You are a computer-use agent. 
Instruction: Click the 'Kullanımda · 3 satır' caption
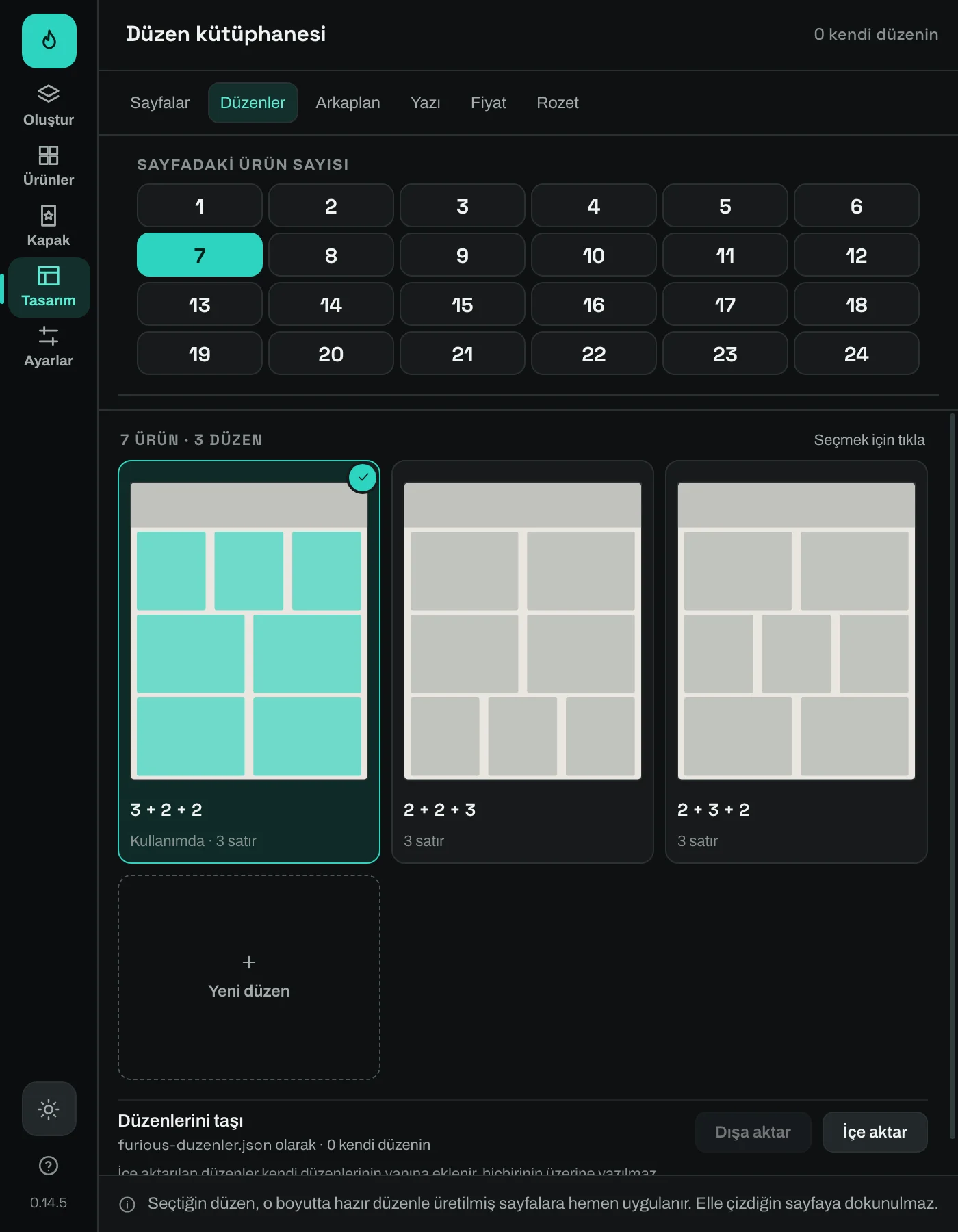193,840
